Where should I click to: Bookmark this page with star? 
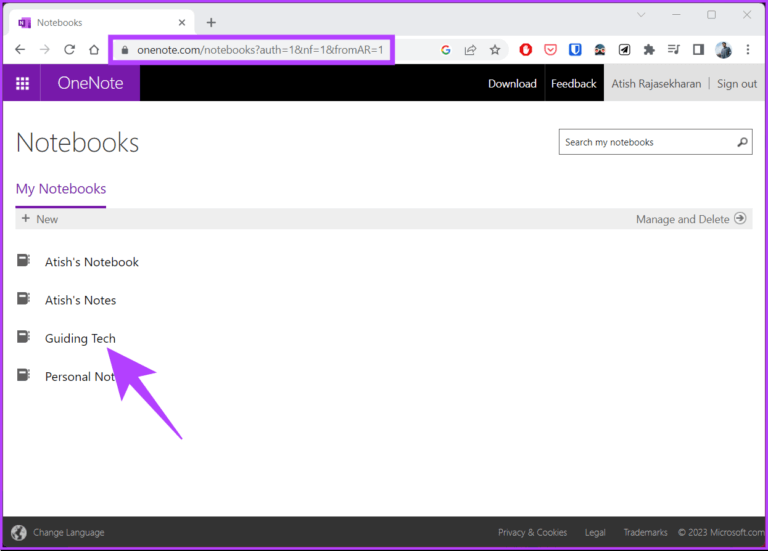[x=495, y=49]
